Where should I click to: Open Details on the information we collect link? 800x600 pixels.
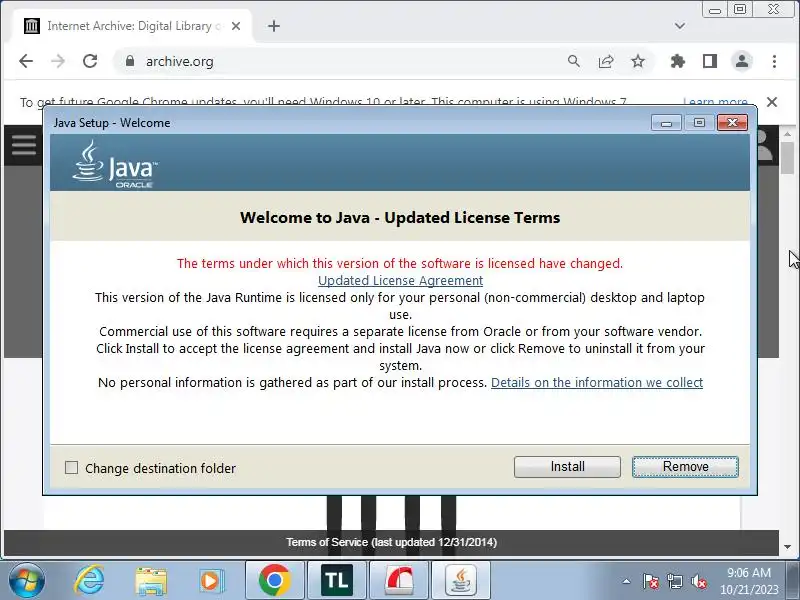coord(597,383)
